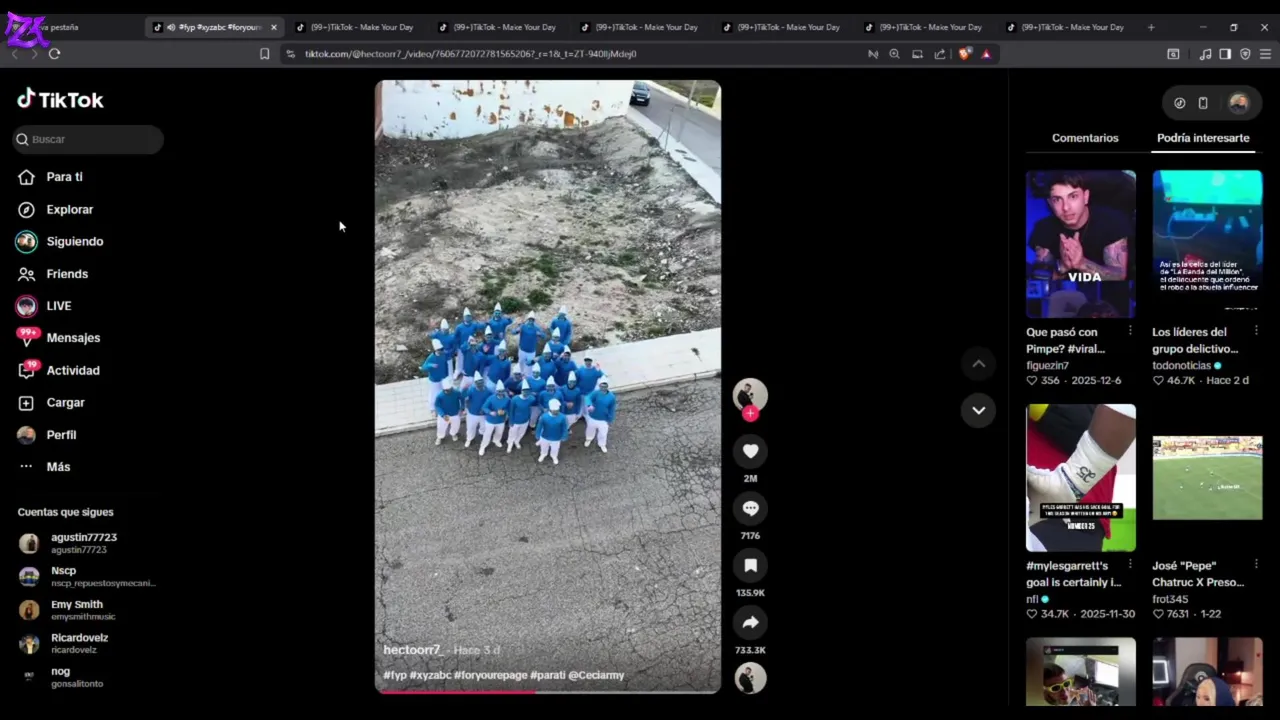Screen dimensions: 1280x720
Task: Reload the page with browser refresh icon
Action: pos(54,54)
